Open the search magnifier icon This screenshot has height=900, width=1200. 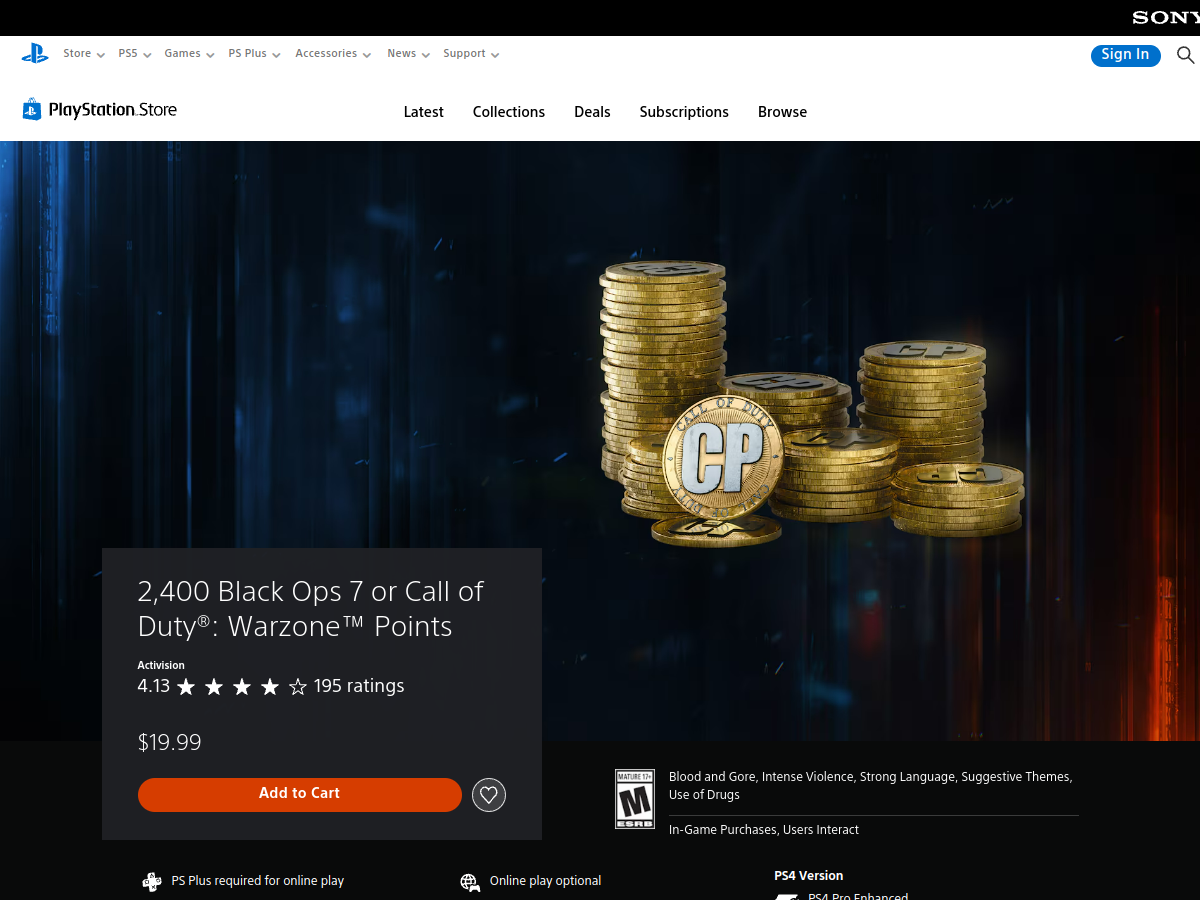1185,55
